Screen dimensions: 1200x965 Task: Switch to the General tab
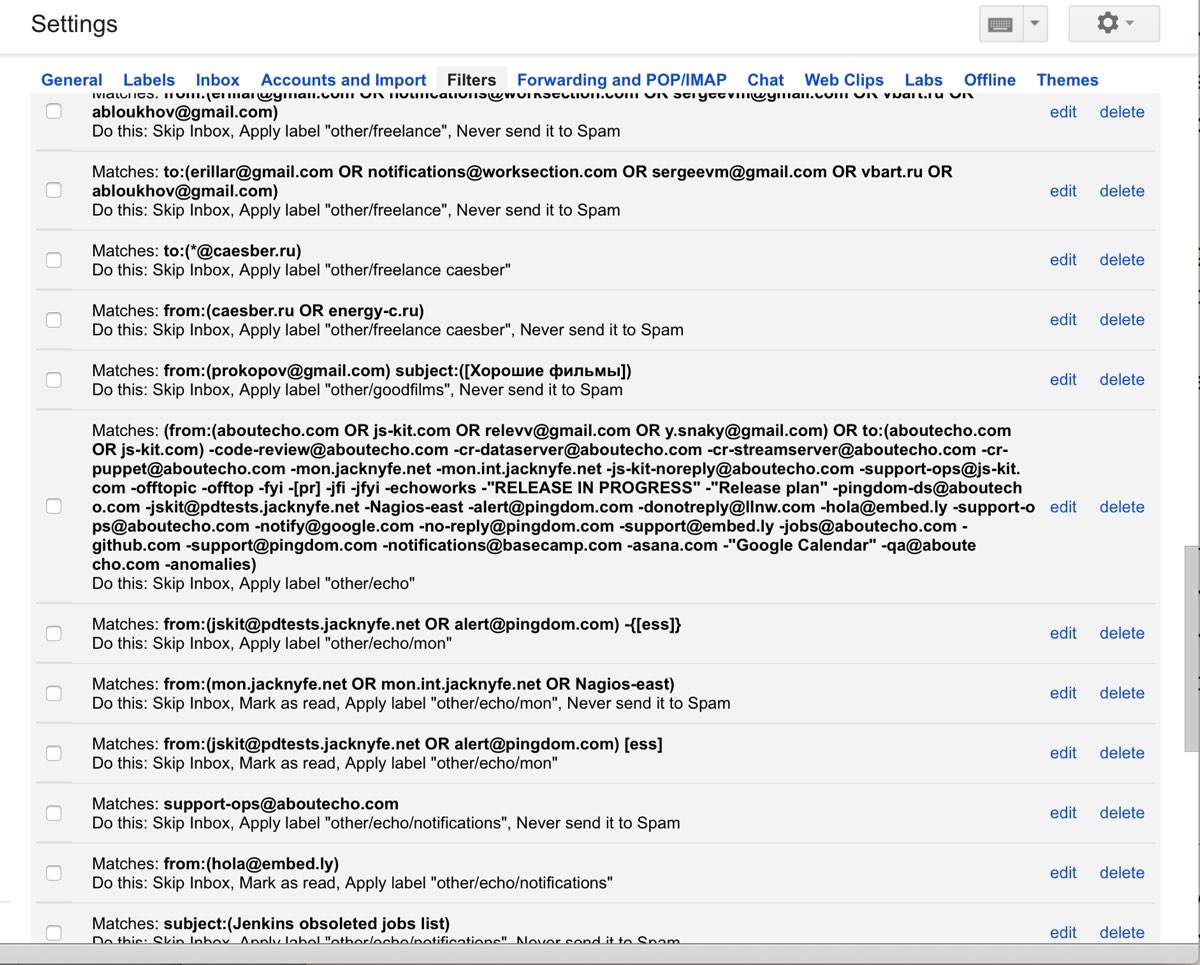[71, 80]
